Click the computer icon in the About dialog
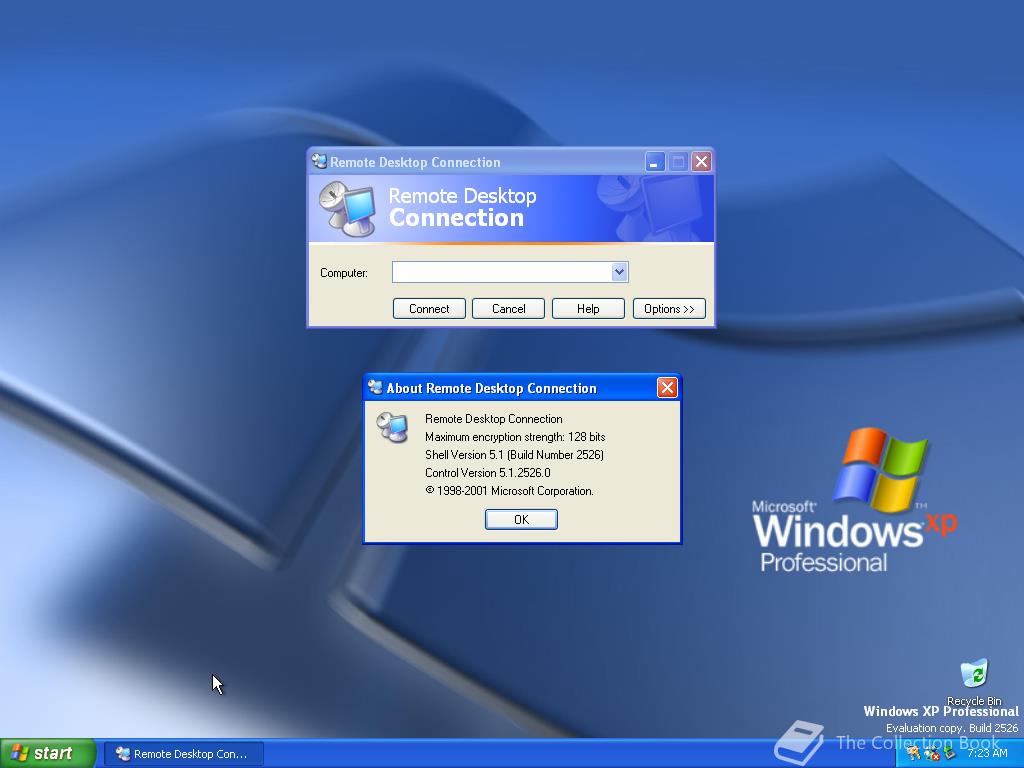 [392, 428]
